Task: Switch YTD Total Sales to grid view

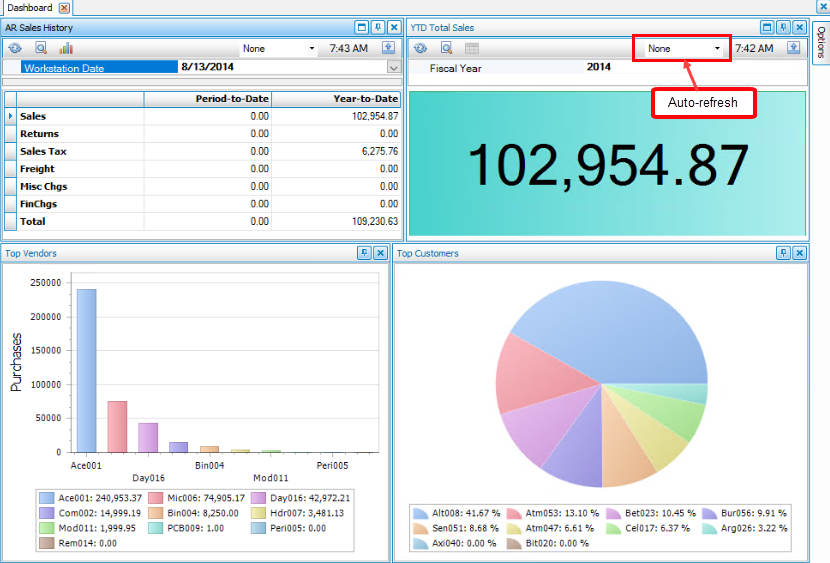Action: click(x=472, y=48)
